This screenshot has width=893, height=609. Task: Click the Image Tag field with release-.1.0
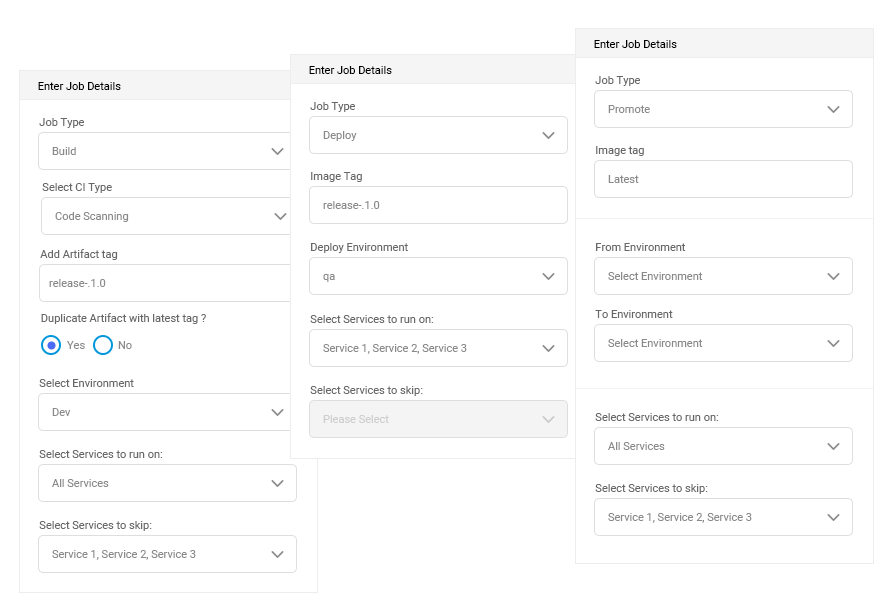point(438,205)
